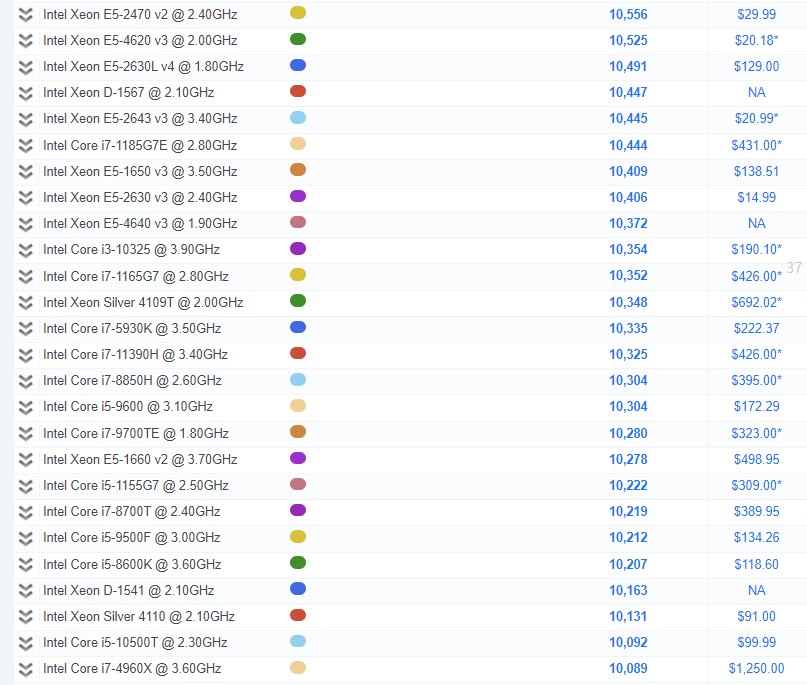The image size is (807, 685).
Task: Click the $498.95 price for Xeon E5-1660 v2
Action: coord(757,460)
